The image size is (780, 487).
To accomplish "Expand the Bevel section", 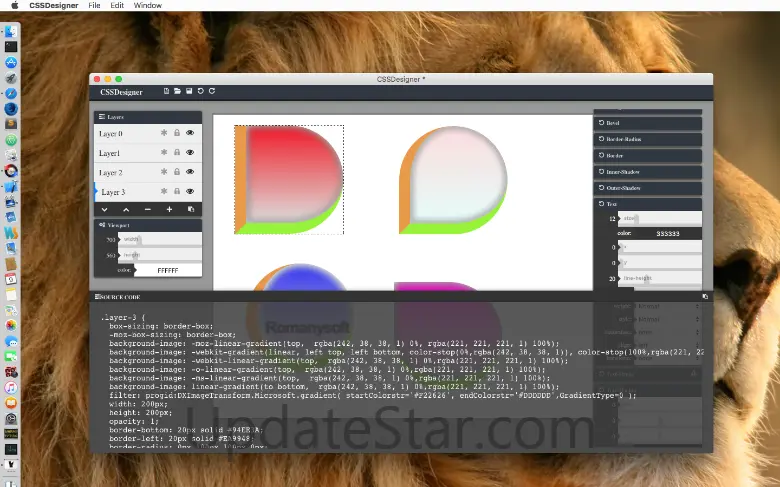I will [648, 123].
